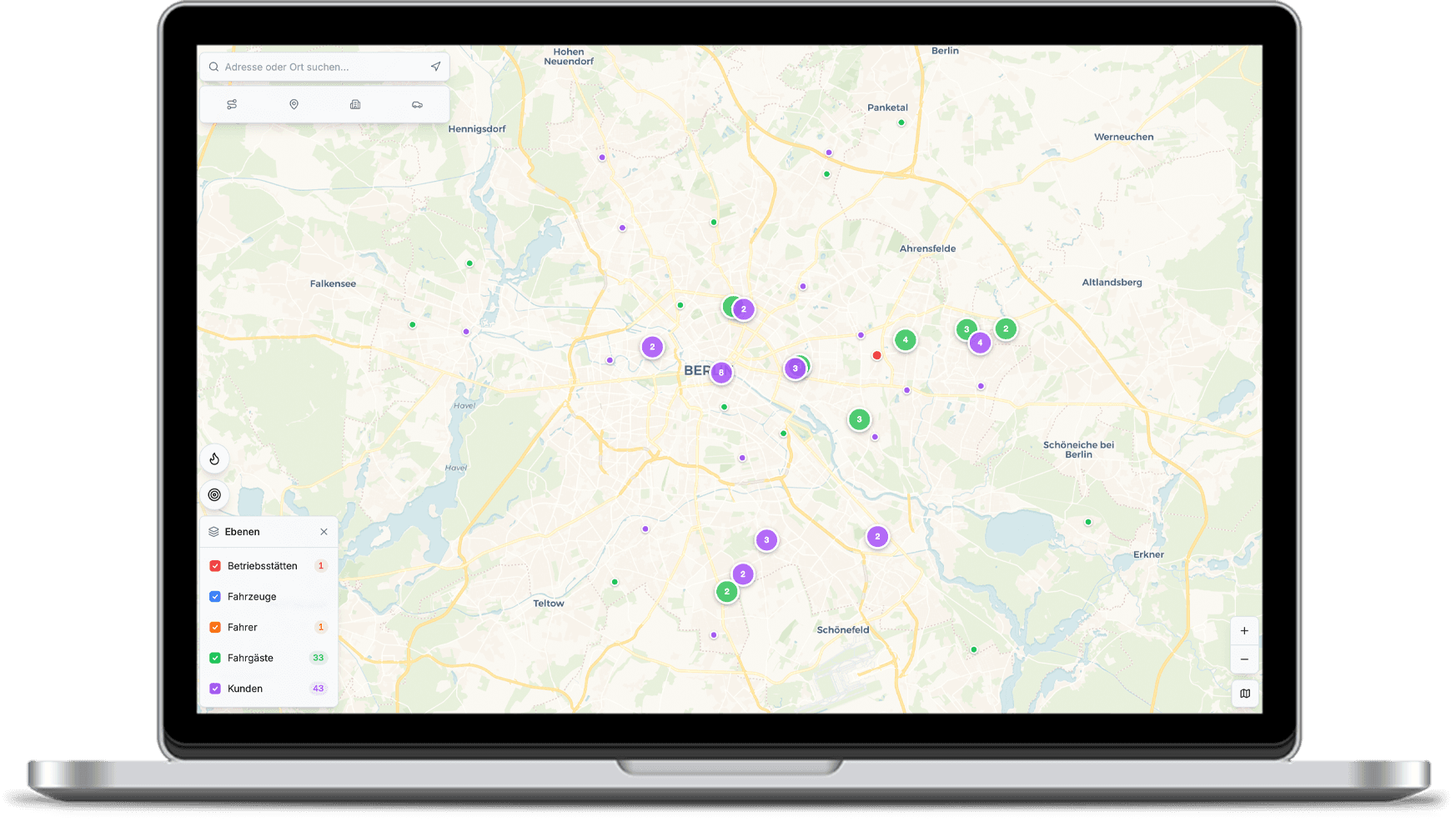
Task: Close the Ebenen layers panel
Action: [324, 532]
